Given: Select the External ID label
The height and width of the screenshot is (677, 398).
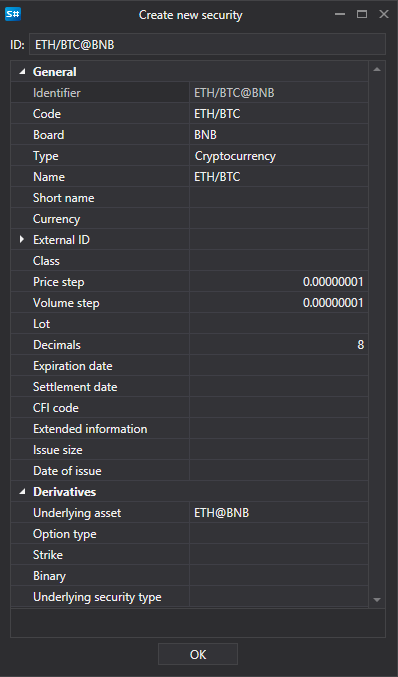Looking at the screenshot, I should tap(61, 240).
